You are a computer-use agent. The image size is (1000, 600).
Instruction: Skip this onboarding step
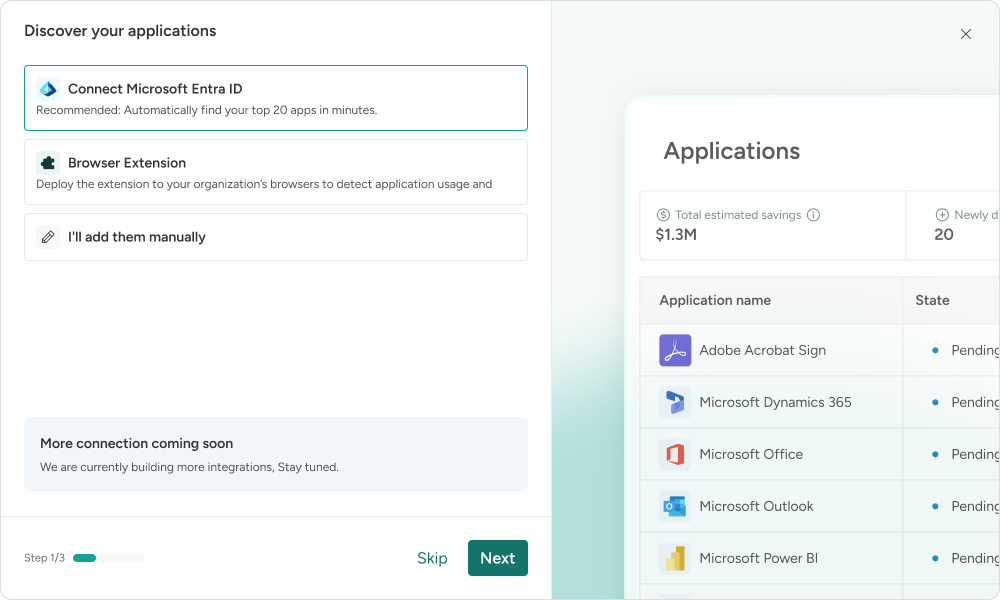432,558
